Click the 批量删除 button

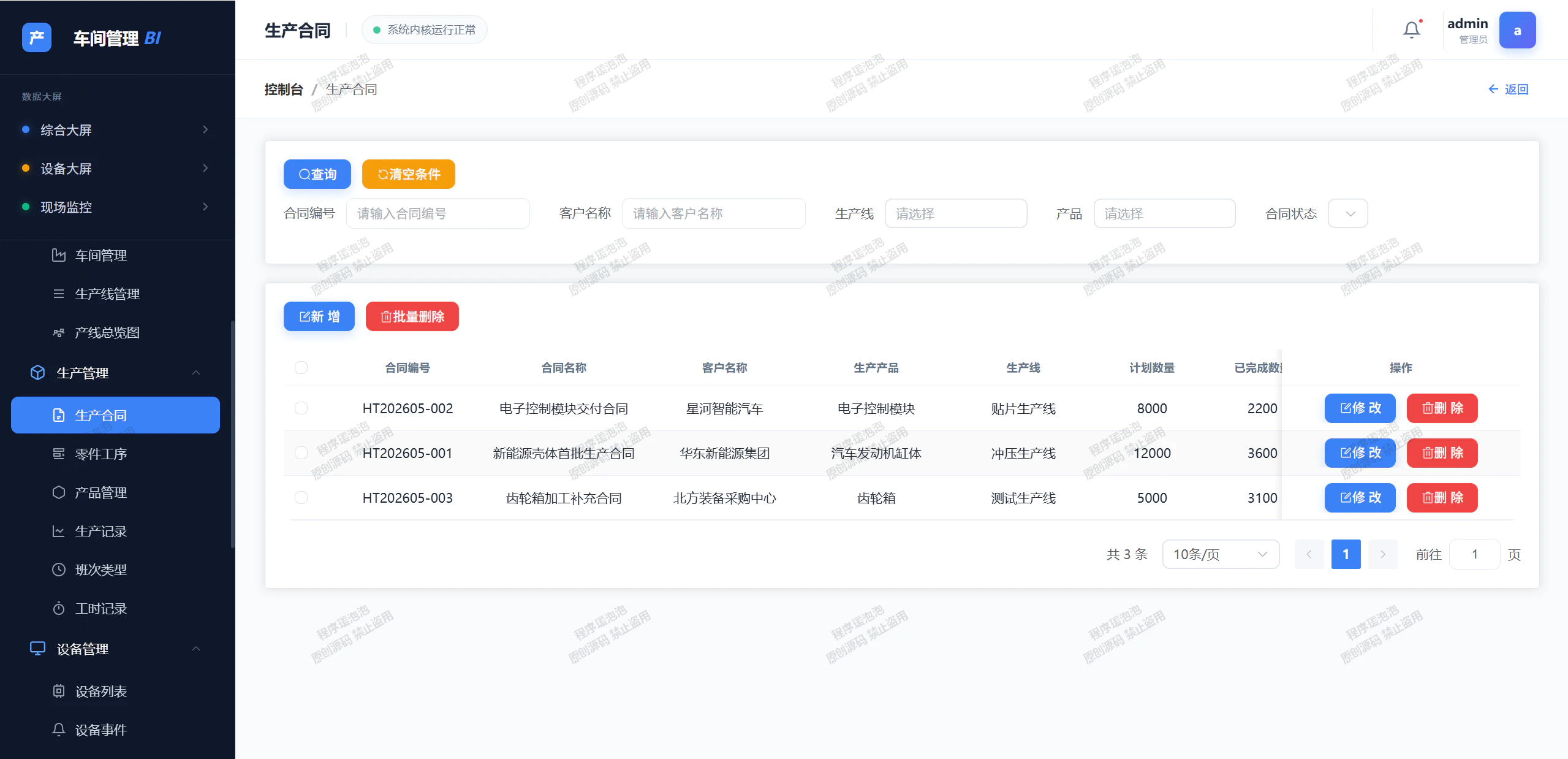[x=412, y=316]
